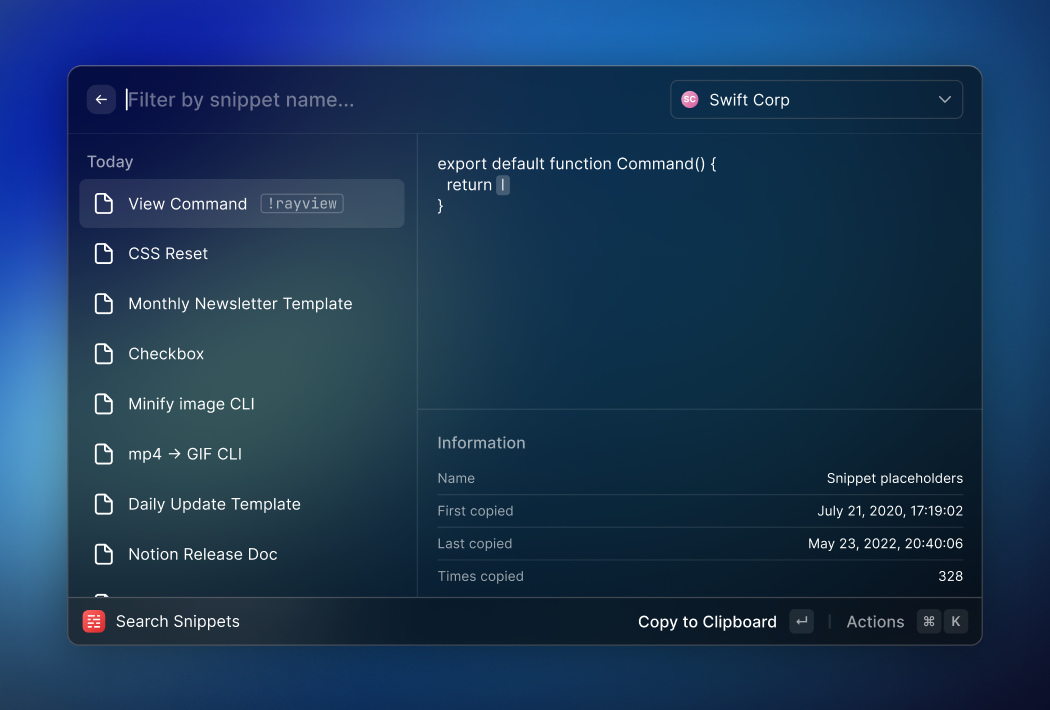Open the Minify image CLI snippet

click(x=191, y=404)
